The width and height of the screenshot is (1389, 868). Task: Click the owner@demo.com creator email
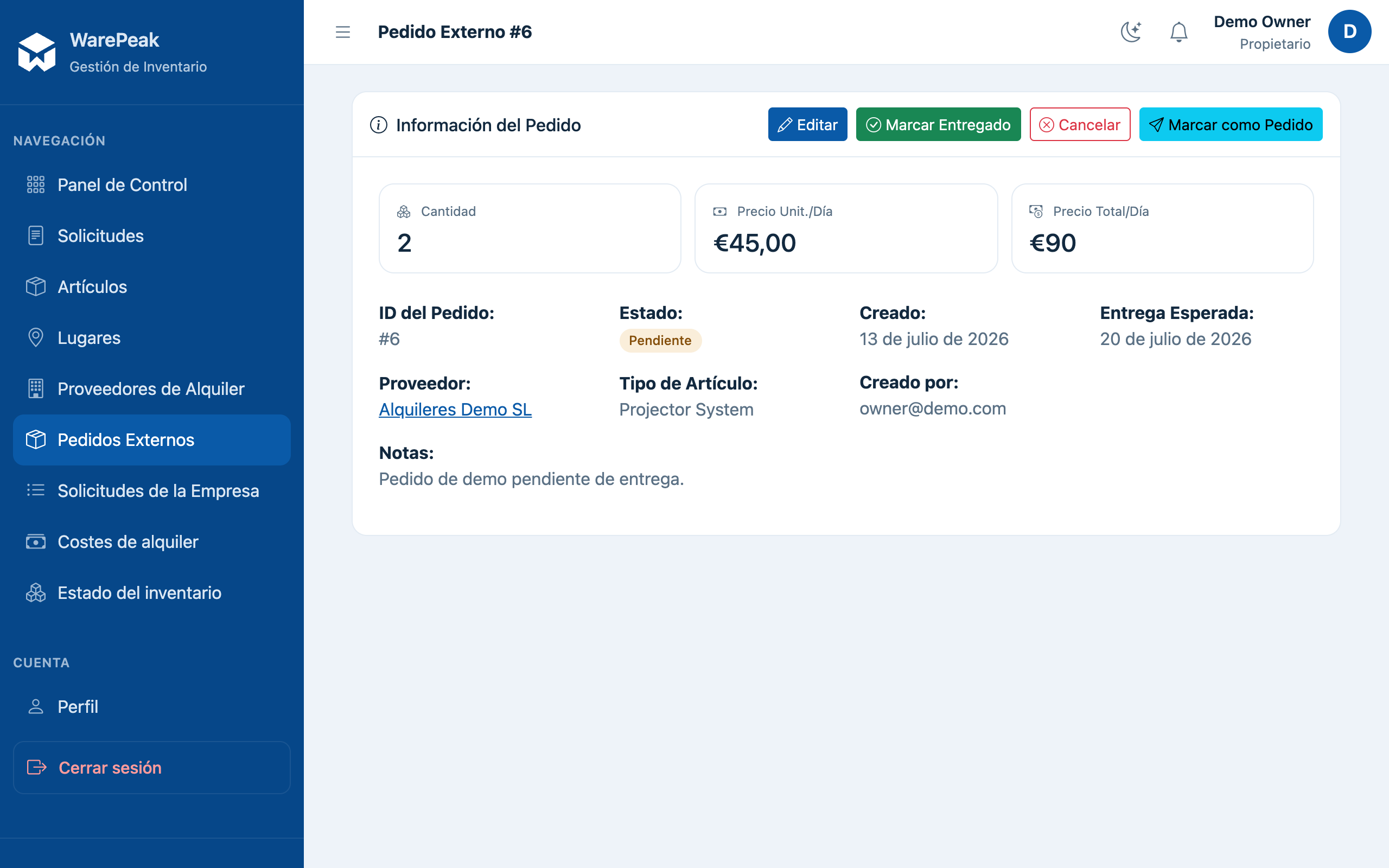(932, 408)
